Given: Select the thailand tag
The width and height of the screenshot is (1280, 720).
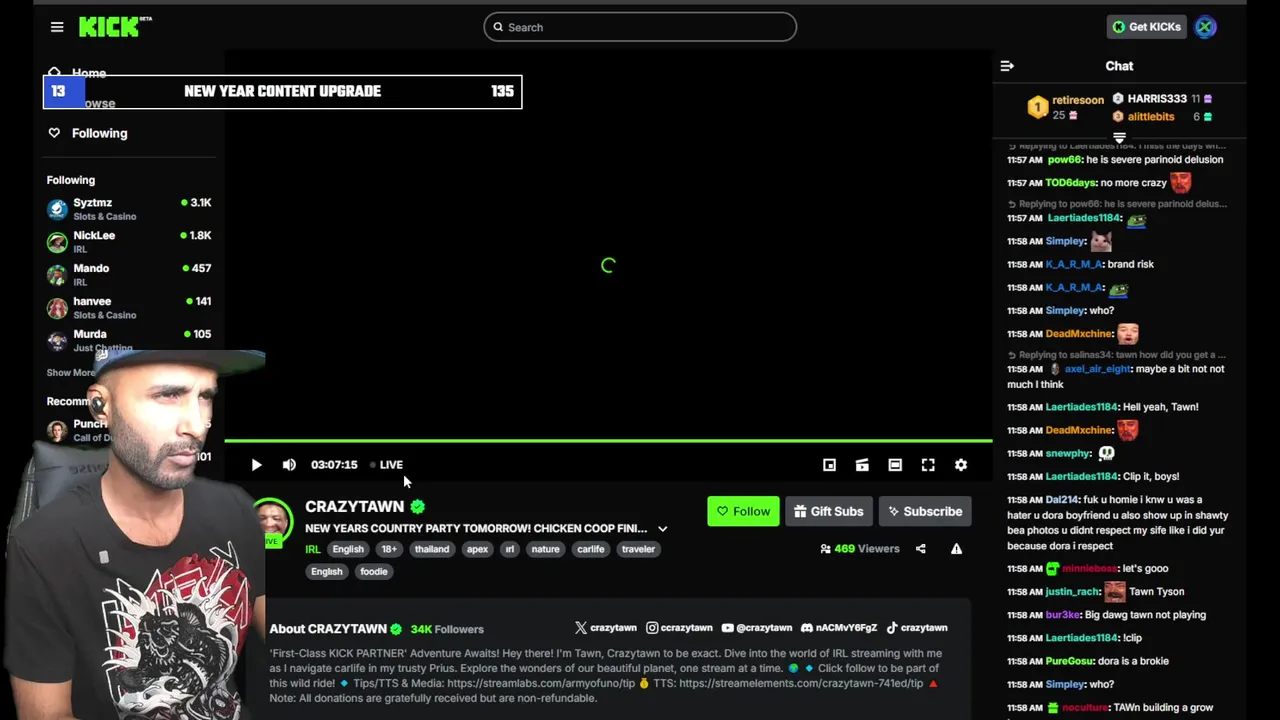Looking at the screenshot, I should tap(432, 549).
